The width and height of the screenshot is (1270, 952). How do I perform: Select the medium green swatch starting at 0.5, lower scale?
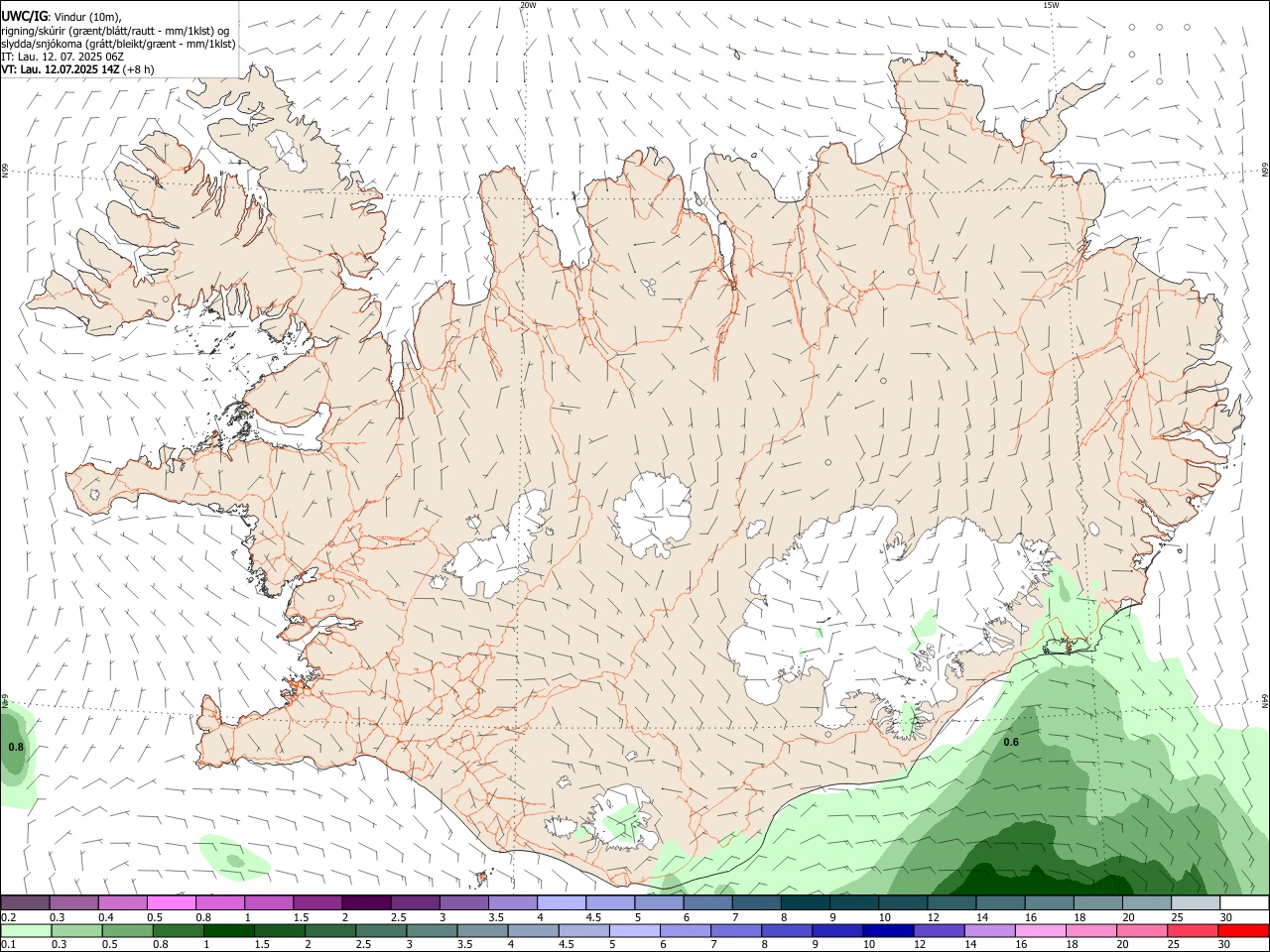[127, 931]
